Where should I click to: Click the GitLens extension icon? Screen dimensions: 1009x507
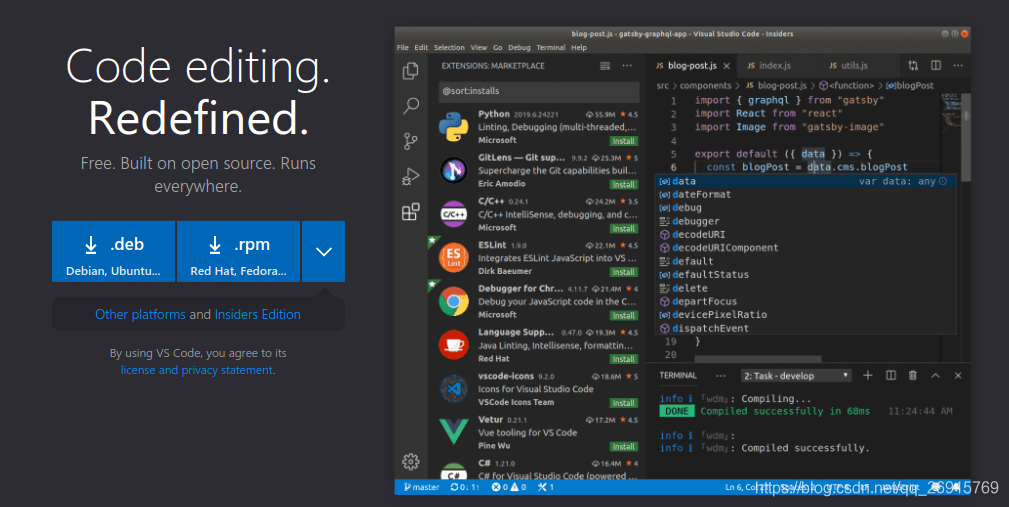[x=454, y=171]
